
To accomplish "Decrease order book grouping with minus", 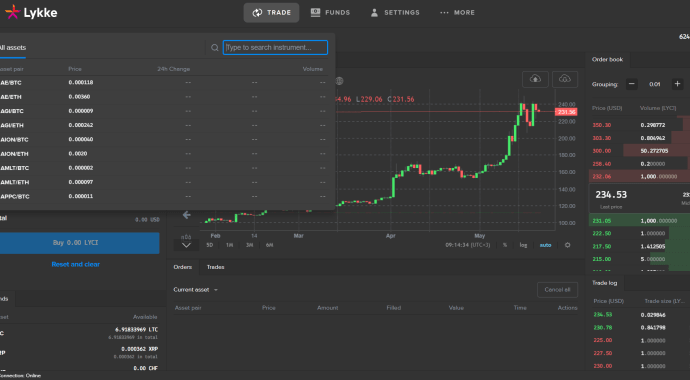I will (x=632, y=84).
